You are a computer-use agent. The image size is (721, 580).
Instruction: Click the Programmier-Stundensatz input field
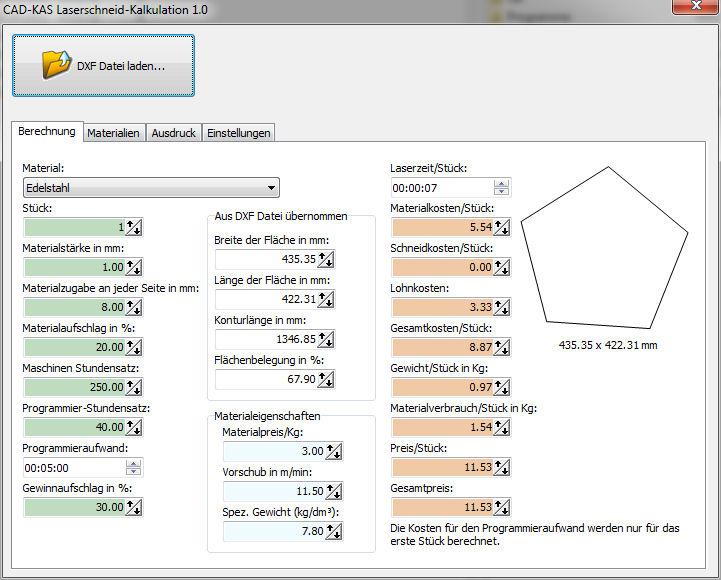pyautogui.click(x=73, y=427)
